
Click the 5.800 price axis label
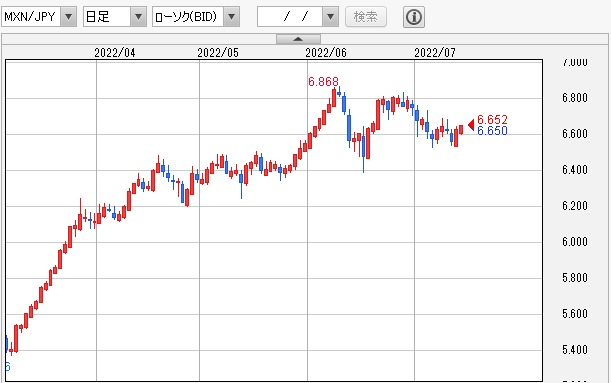coord(575,278)
